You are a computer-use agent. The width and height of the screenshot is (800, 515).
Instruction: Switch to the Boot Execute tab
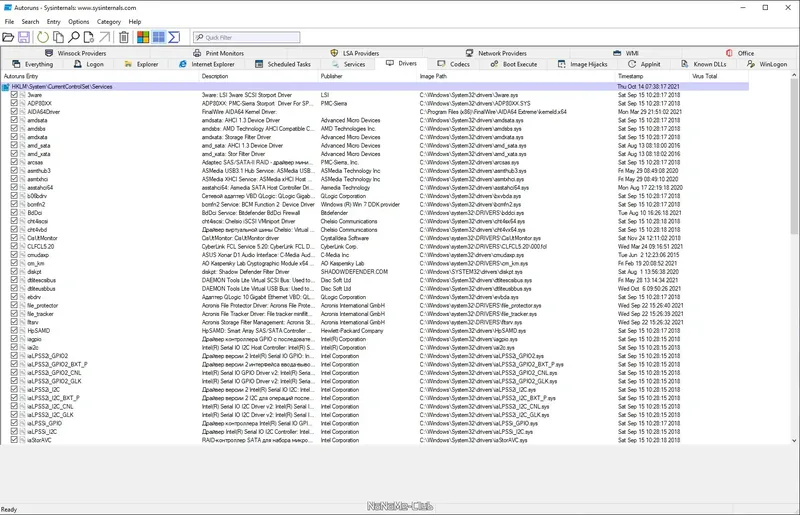click(x=514, y=64)
